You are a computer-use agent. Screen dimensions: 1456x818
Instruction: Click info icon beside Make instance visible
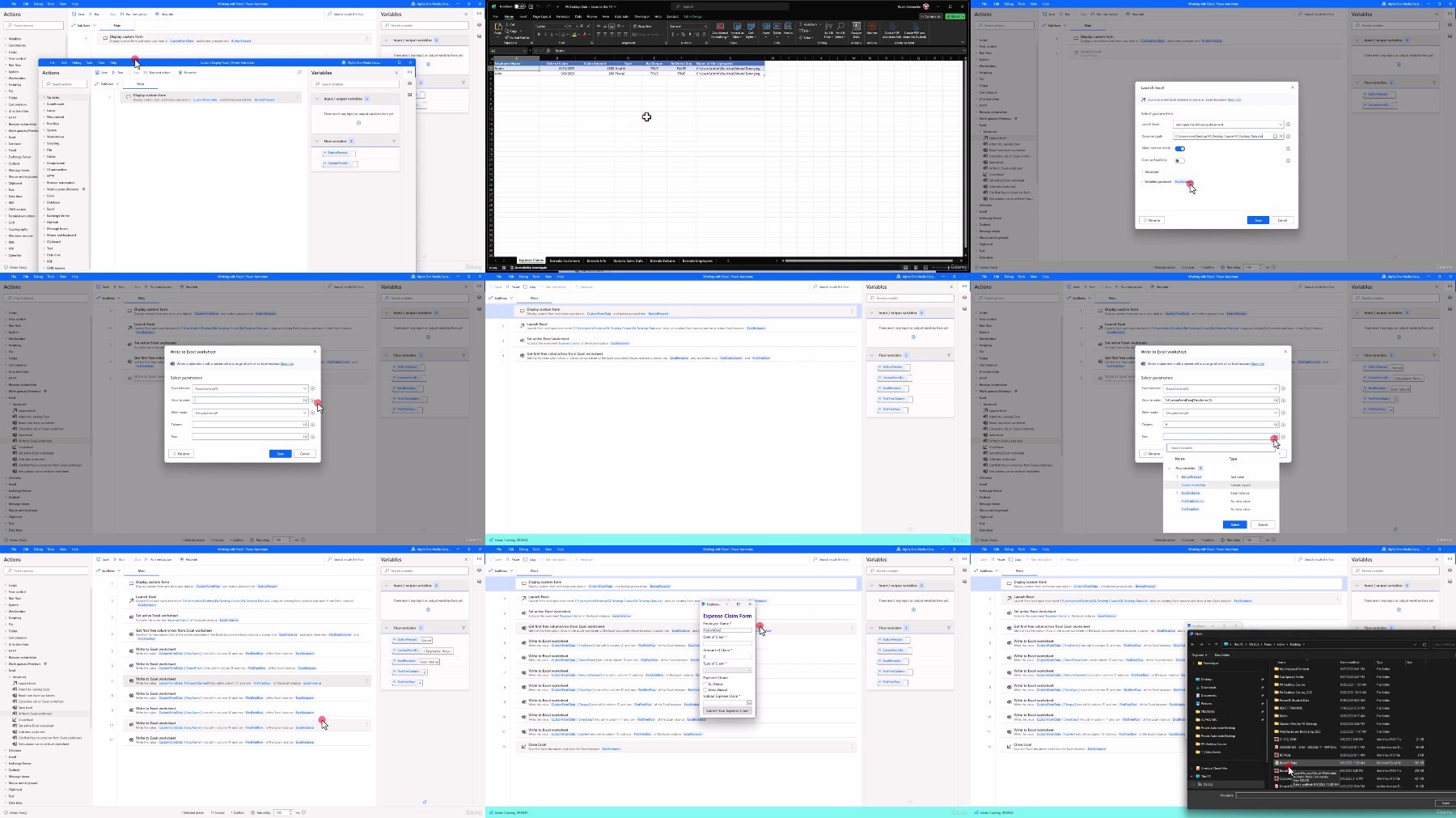(x=1288, y=148)
